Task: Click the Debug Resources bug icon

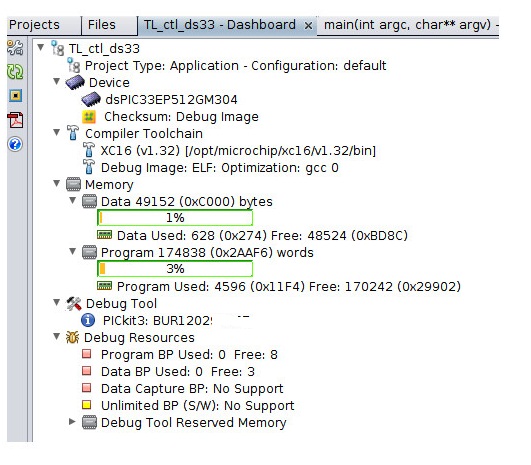Action: (x=72, y=337)
